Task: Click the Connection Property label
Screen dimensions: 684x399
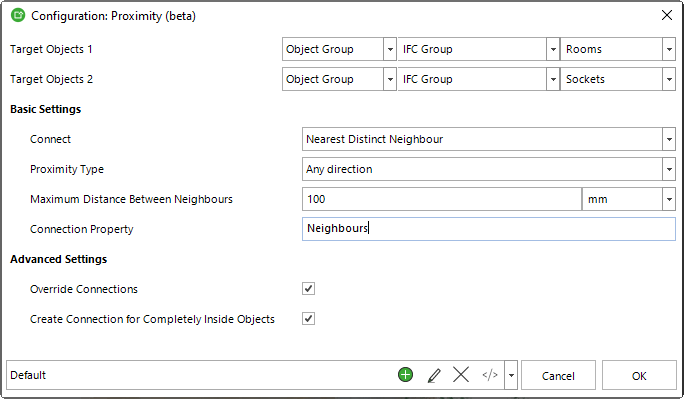Action: click(x=82, y=229)
